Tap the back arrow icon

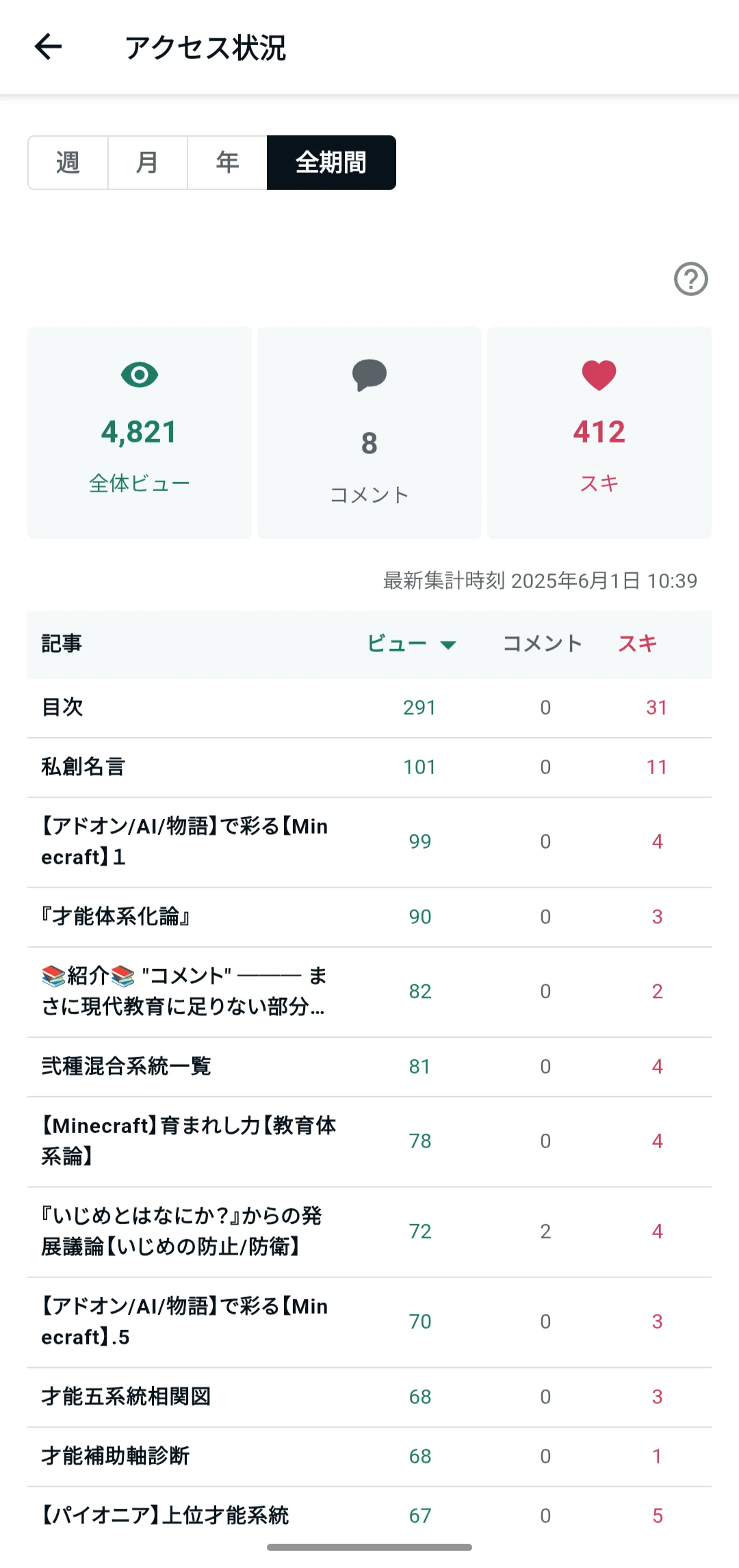[48, 47]
